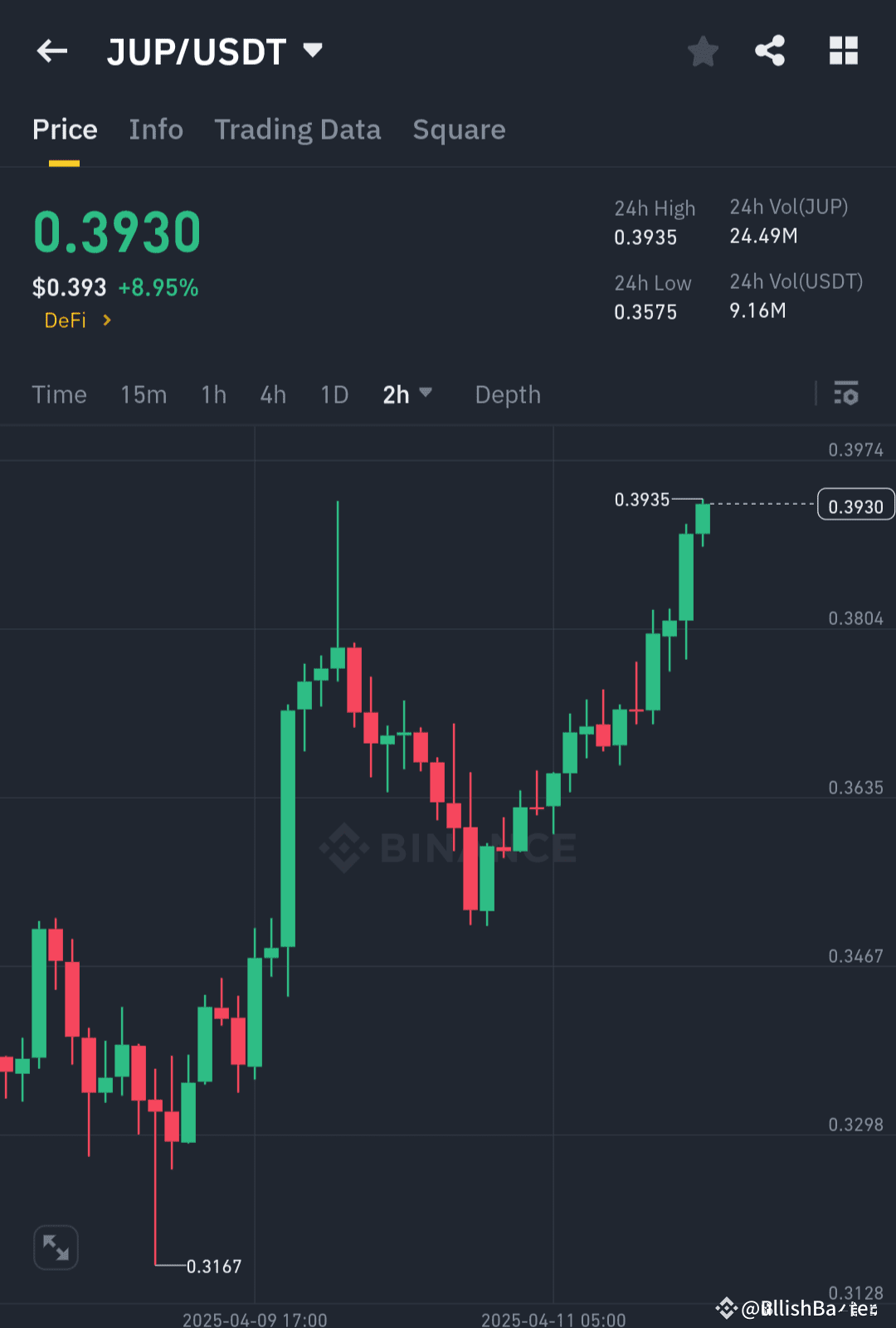Tap the Binance logo in the watermark footer
This screenshot has height=1328, width=896.
coord(726,1307)
